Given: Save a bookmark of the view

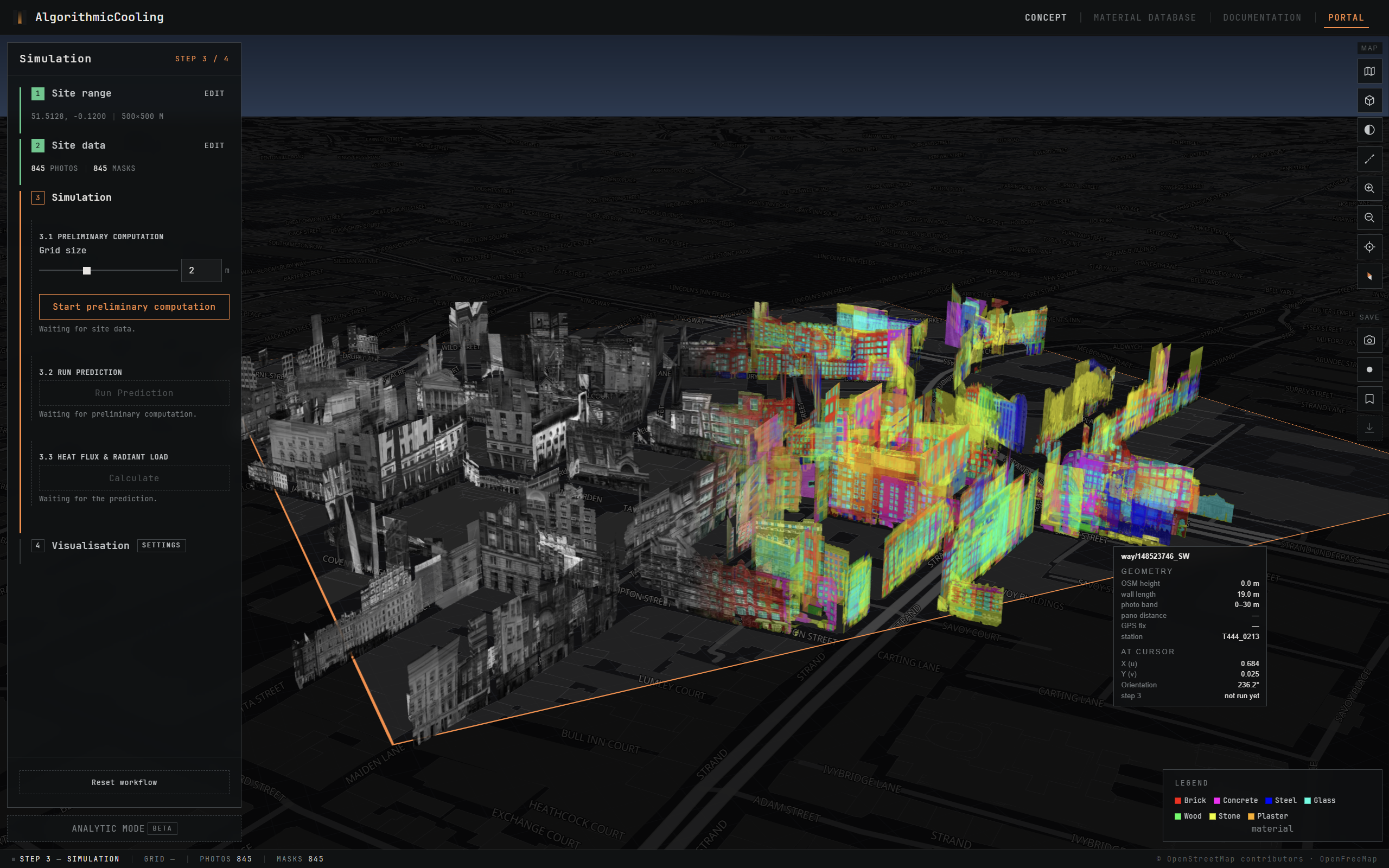Looking at the screenshot, I should [x=1369, y=398].
